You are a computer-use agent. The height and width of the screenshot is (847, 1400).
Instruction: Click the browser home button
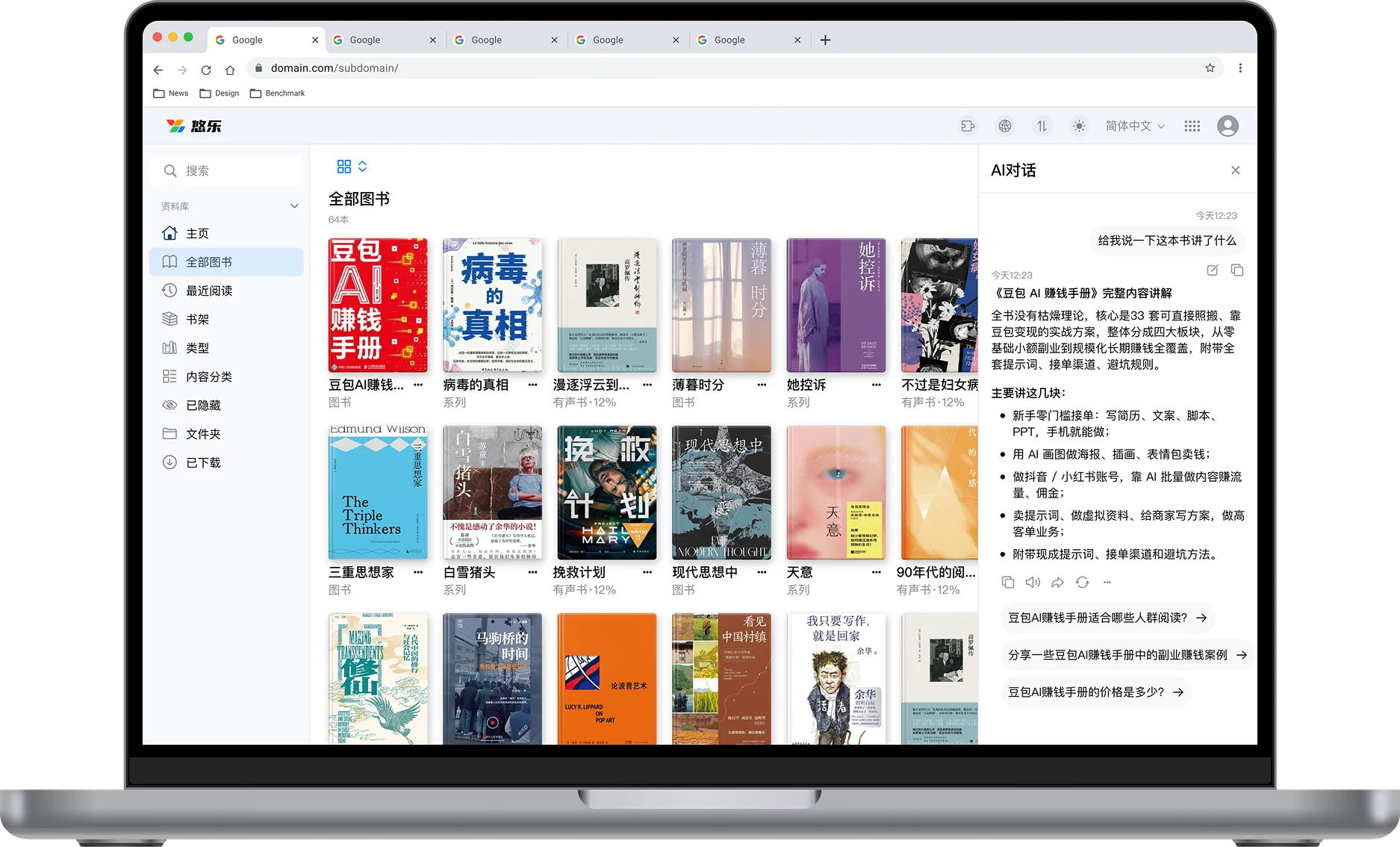coord(230,69)
